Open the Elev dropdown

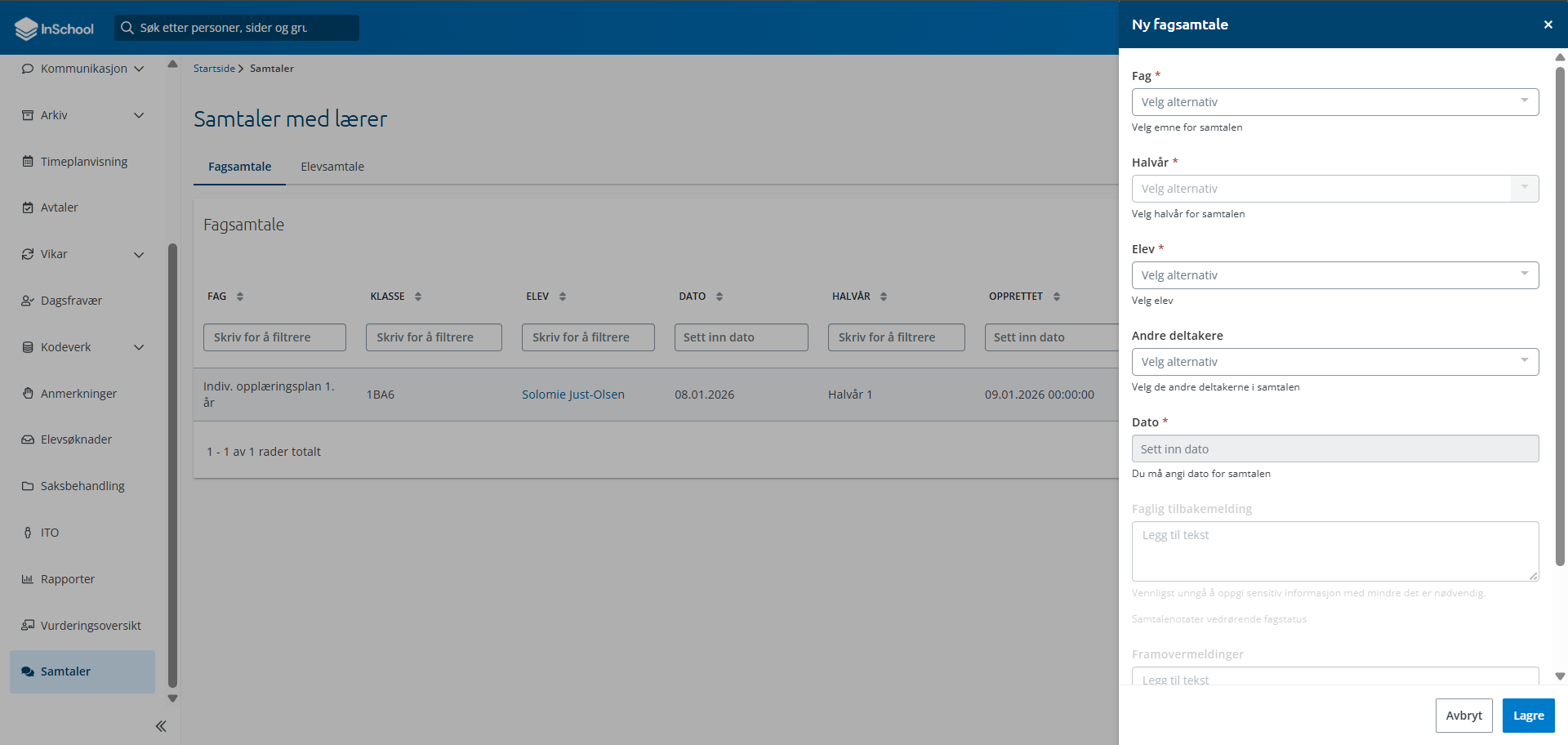[1335, 275]
